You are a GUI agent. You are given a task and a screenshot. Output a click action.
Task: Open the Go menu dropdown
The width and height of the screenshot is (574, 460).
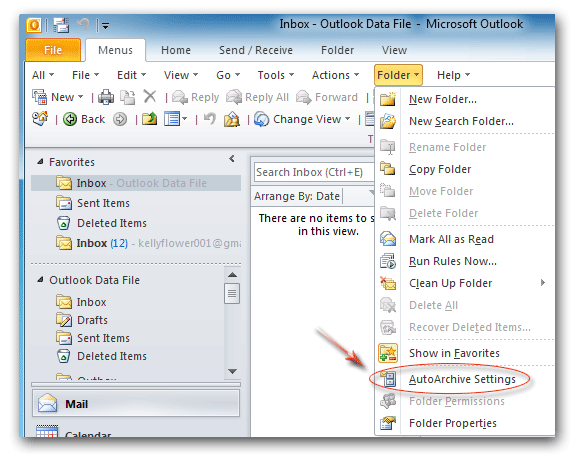(x=228, y=75)
